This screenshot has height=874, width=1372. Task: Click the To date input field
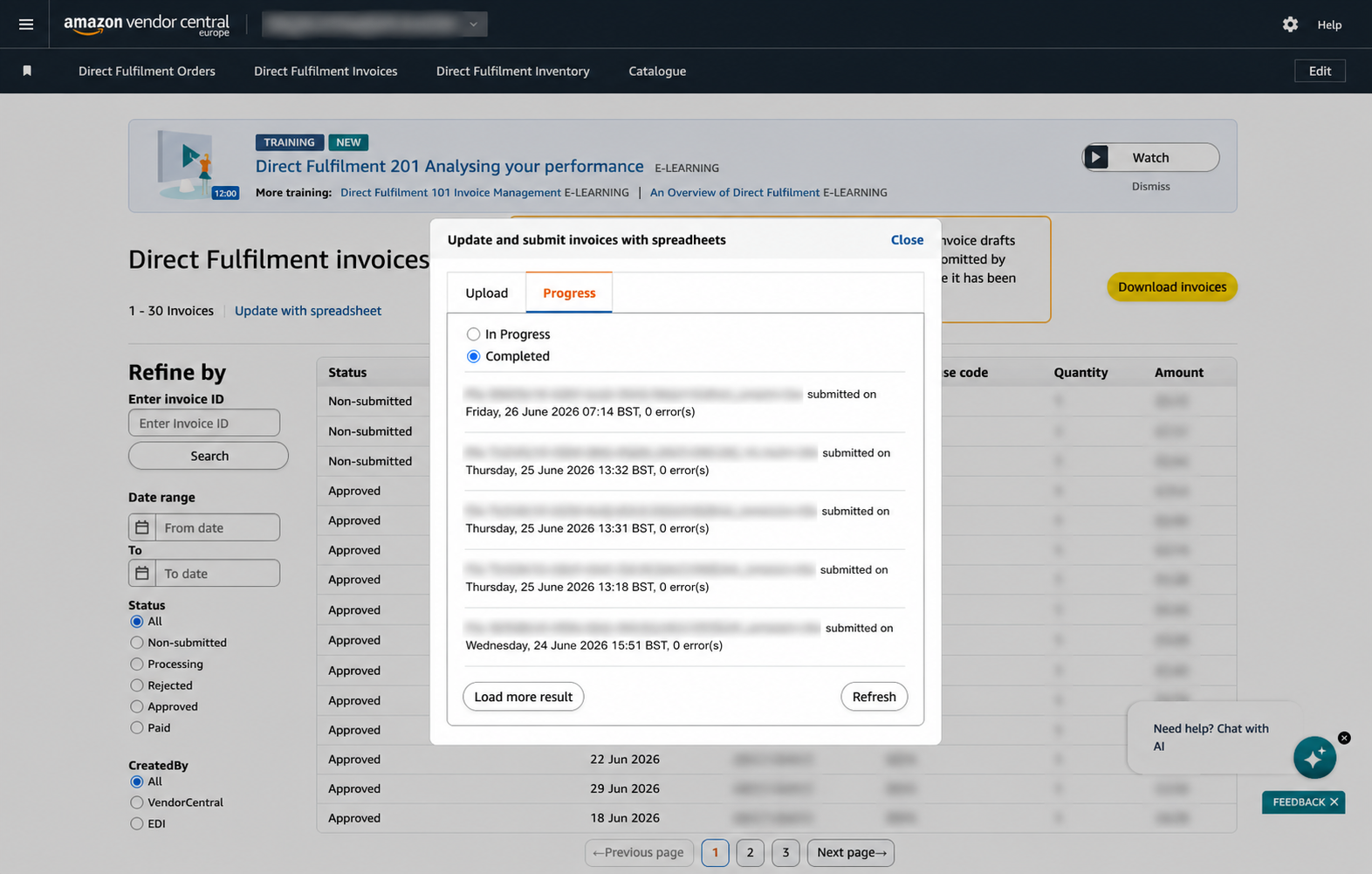coord(217,573)
